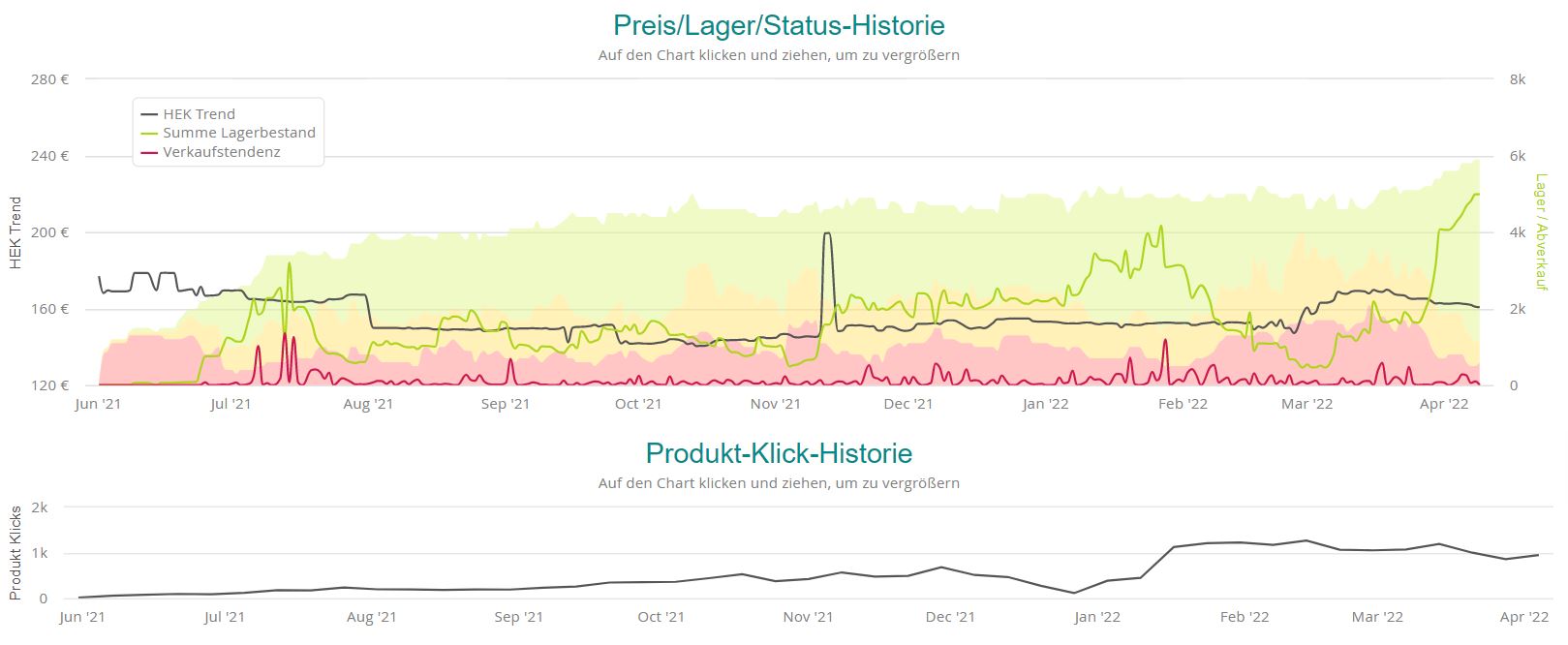Screen dimensions: 1568x645
Task: Click the 1k label on the clicks axis
Action: (40, 553)
